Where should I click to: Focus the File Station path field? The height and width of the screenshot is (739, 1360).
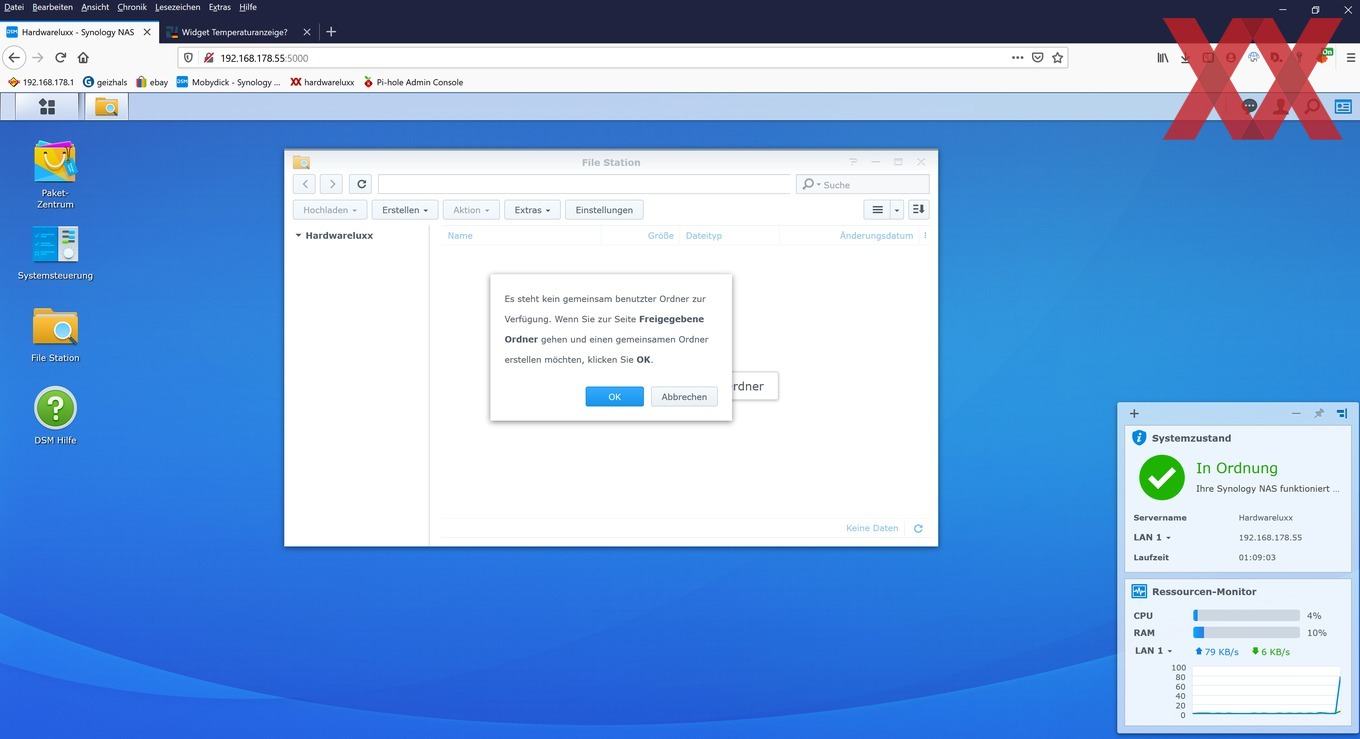pyautogui.click(x=584, y=184)
